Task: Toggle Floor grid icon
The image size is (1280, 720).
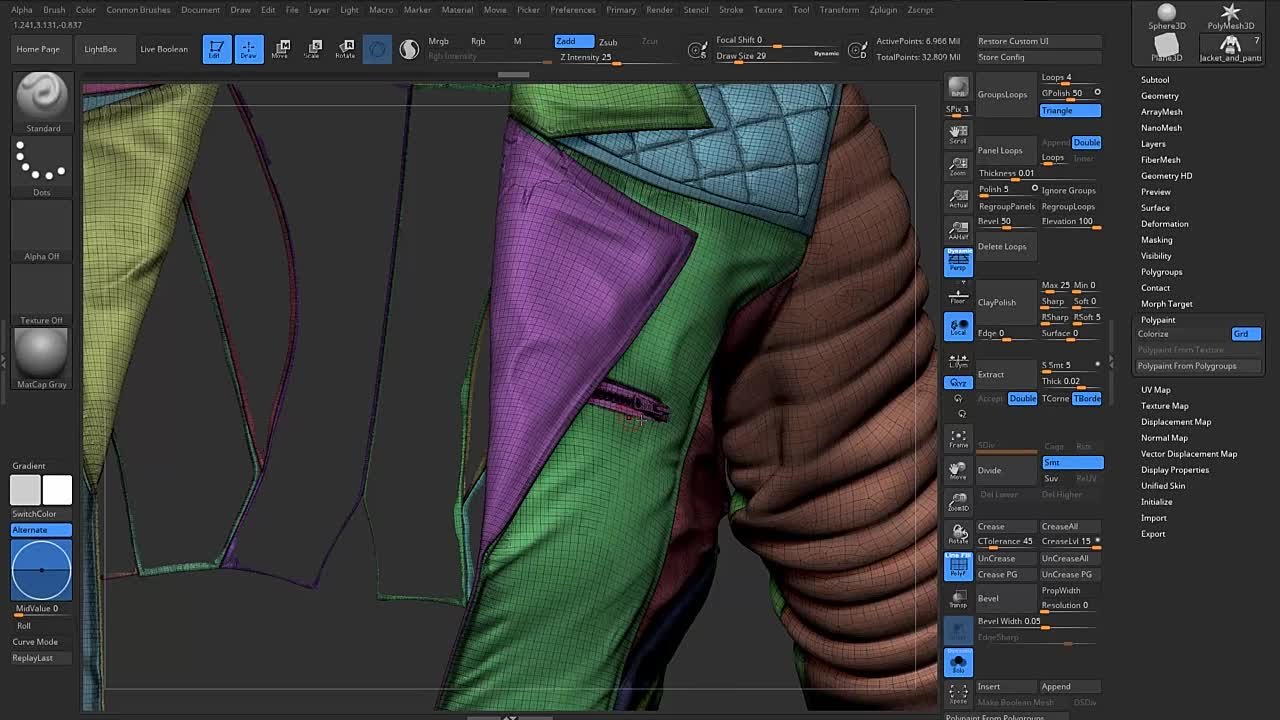Action: (x=958, y=294)
